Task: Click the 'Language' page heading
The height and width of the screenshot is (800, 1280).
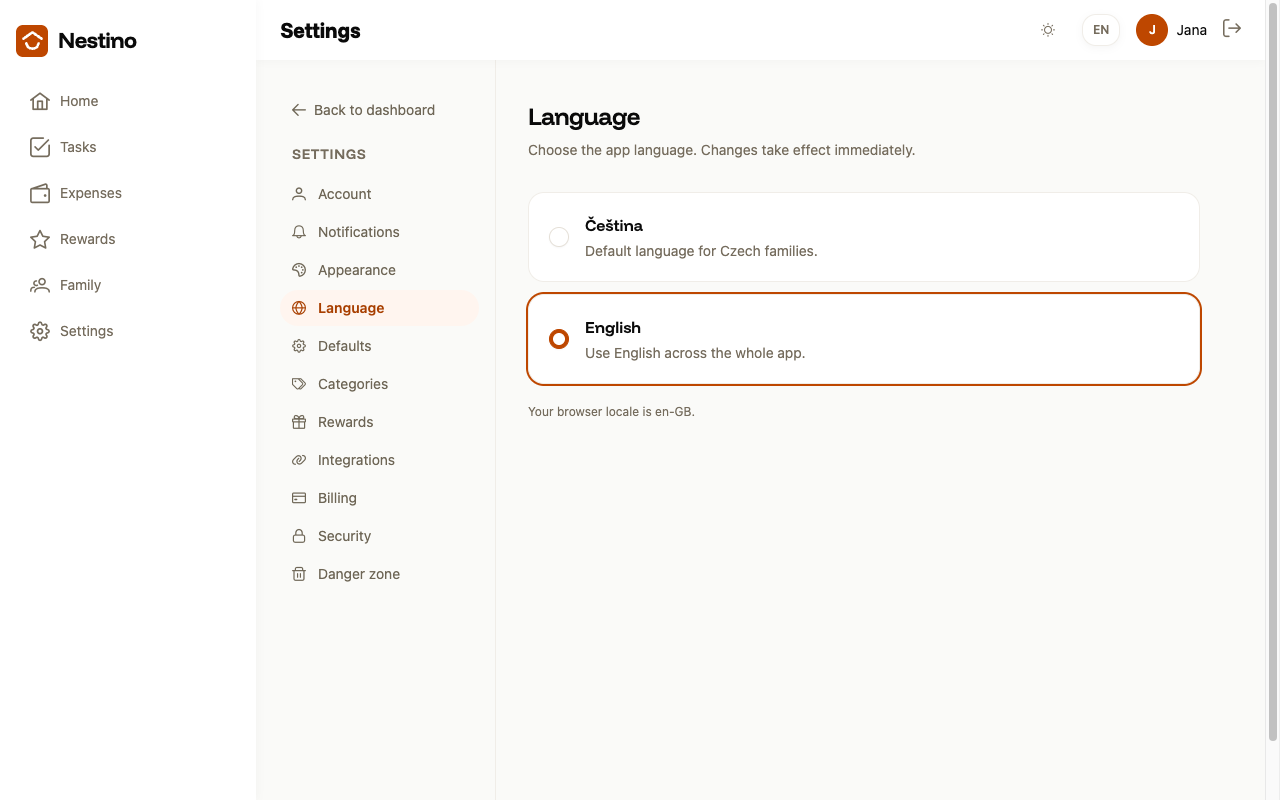Action: (x=584, y=117)
